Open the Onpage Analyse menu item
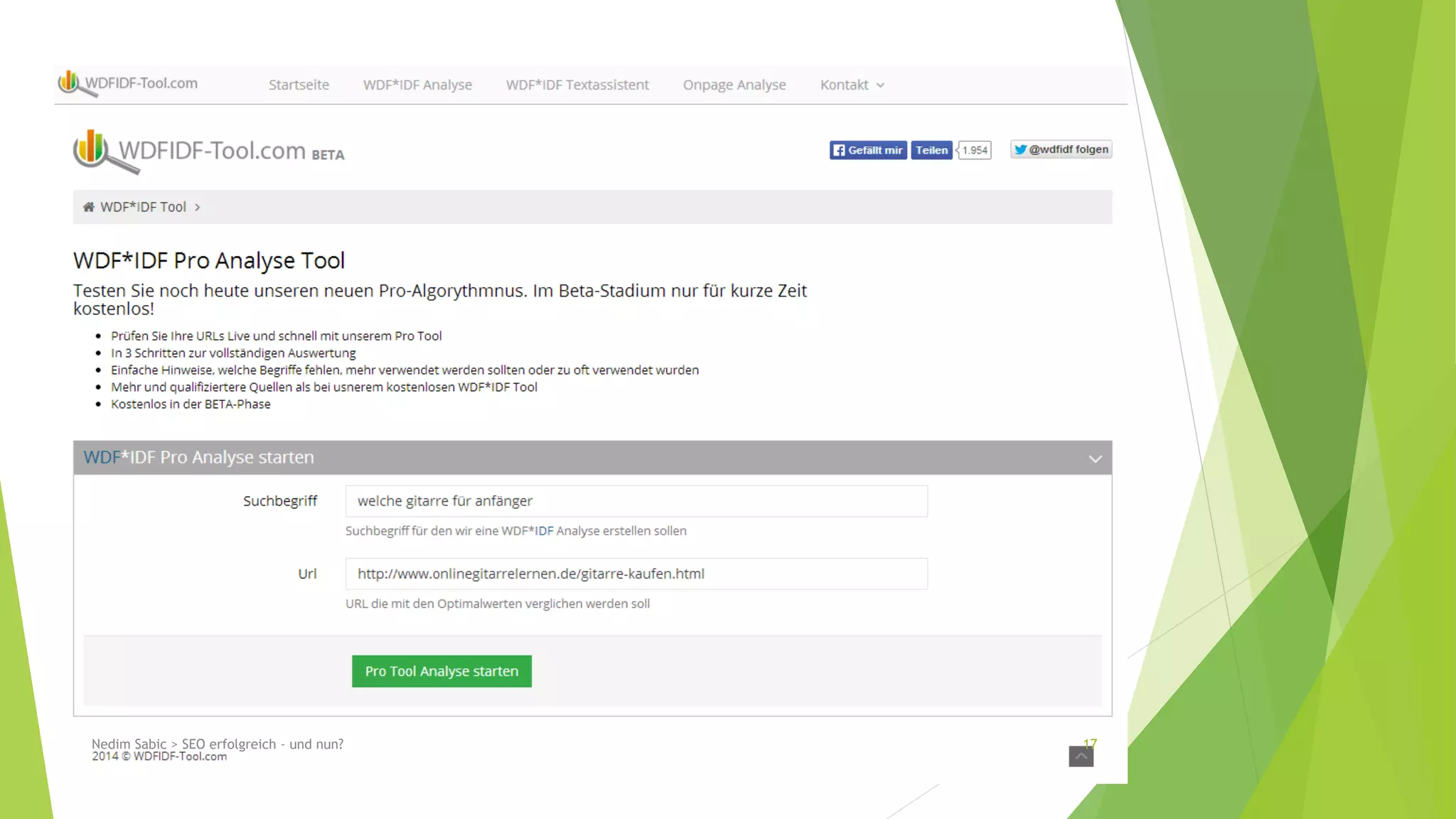Screen dimensions: 1456x819 point(734,85)
